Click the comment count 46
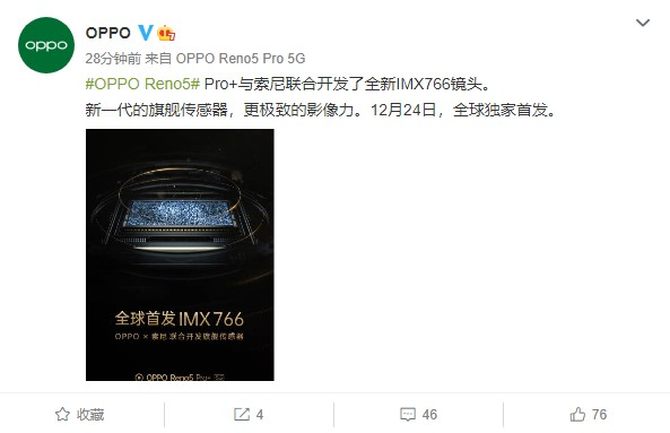 429,414
